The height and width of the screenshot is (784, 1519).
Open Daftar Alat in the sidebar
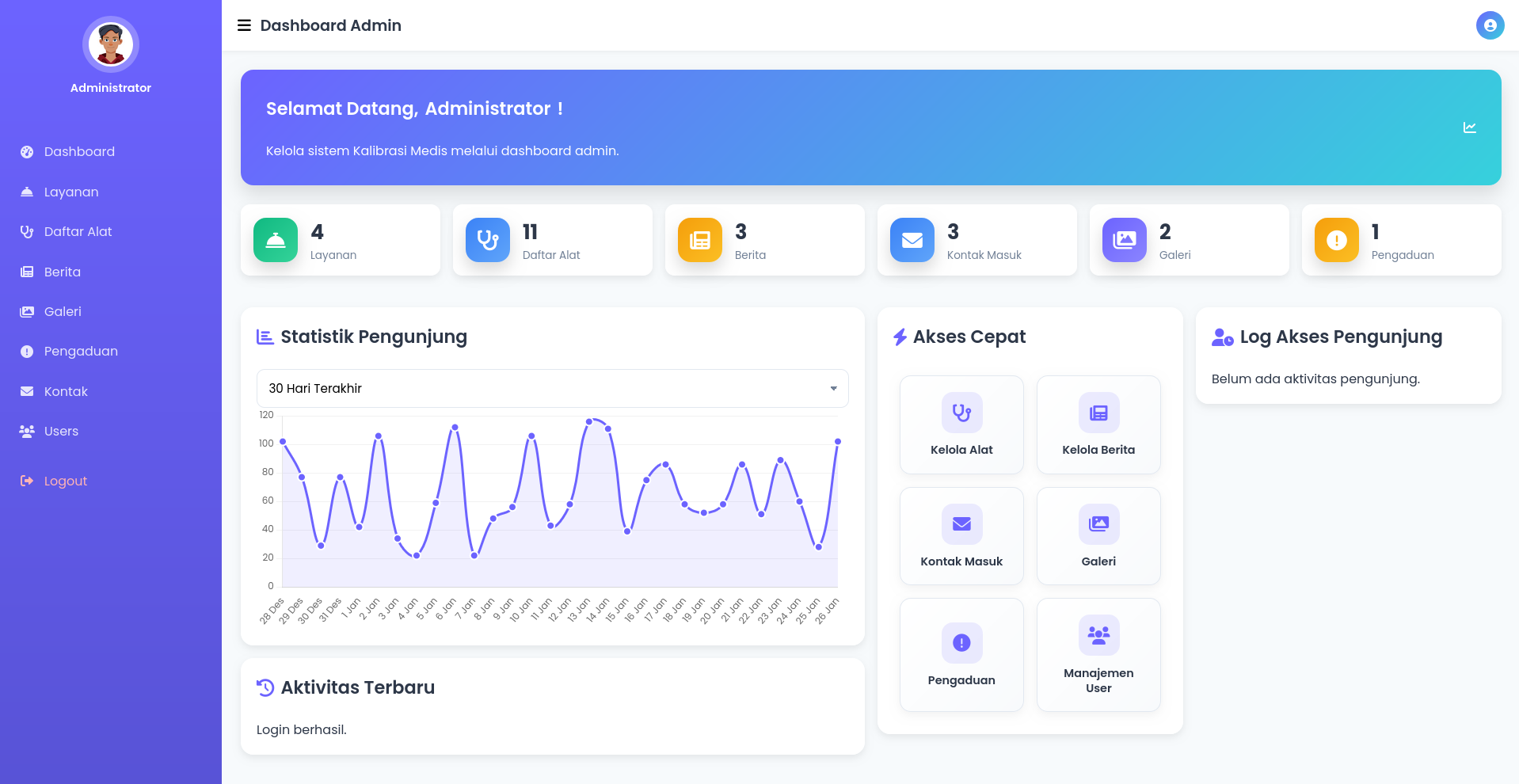tap(78, 231)
